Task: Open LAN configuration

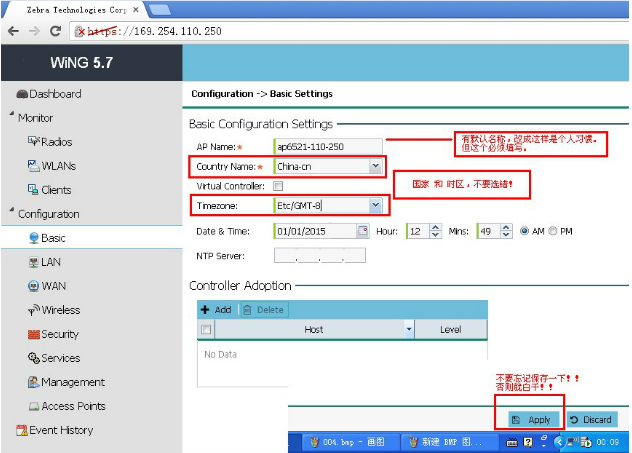Action: coord(45,262)
